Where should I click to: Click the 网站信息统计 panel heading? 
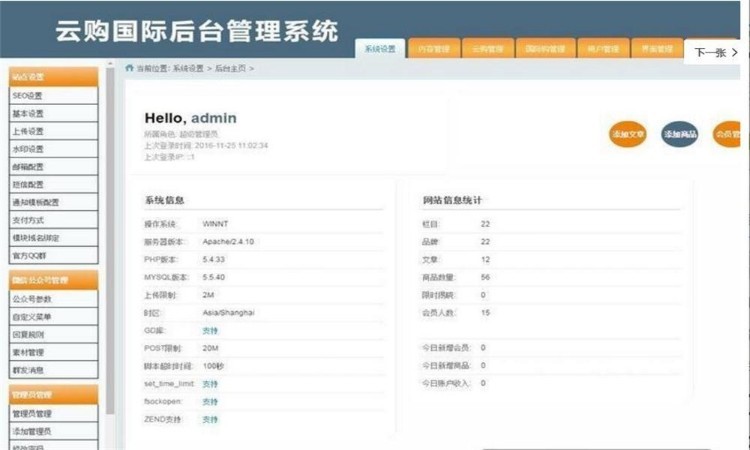click(x=452, y=200)
